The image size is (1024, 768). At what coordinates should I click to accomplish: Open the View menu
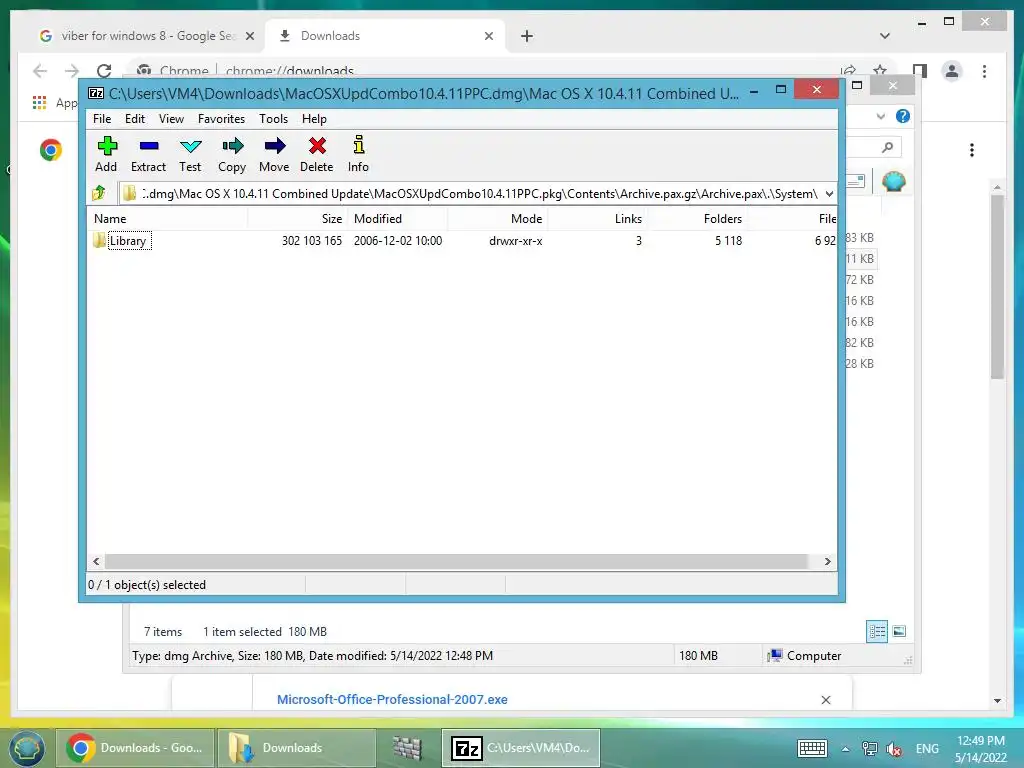tap(171, 119)
